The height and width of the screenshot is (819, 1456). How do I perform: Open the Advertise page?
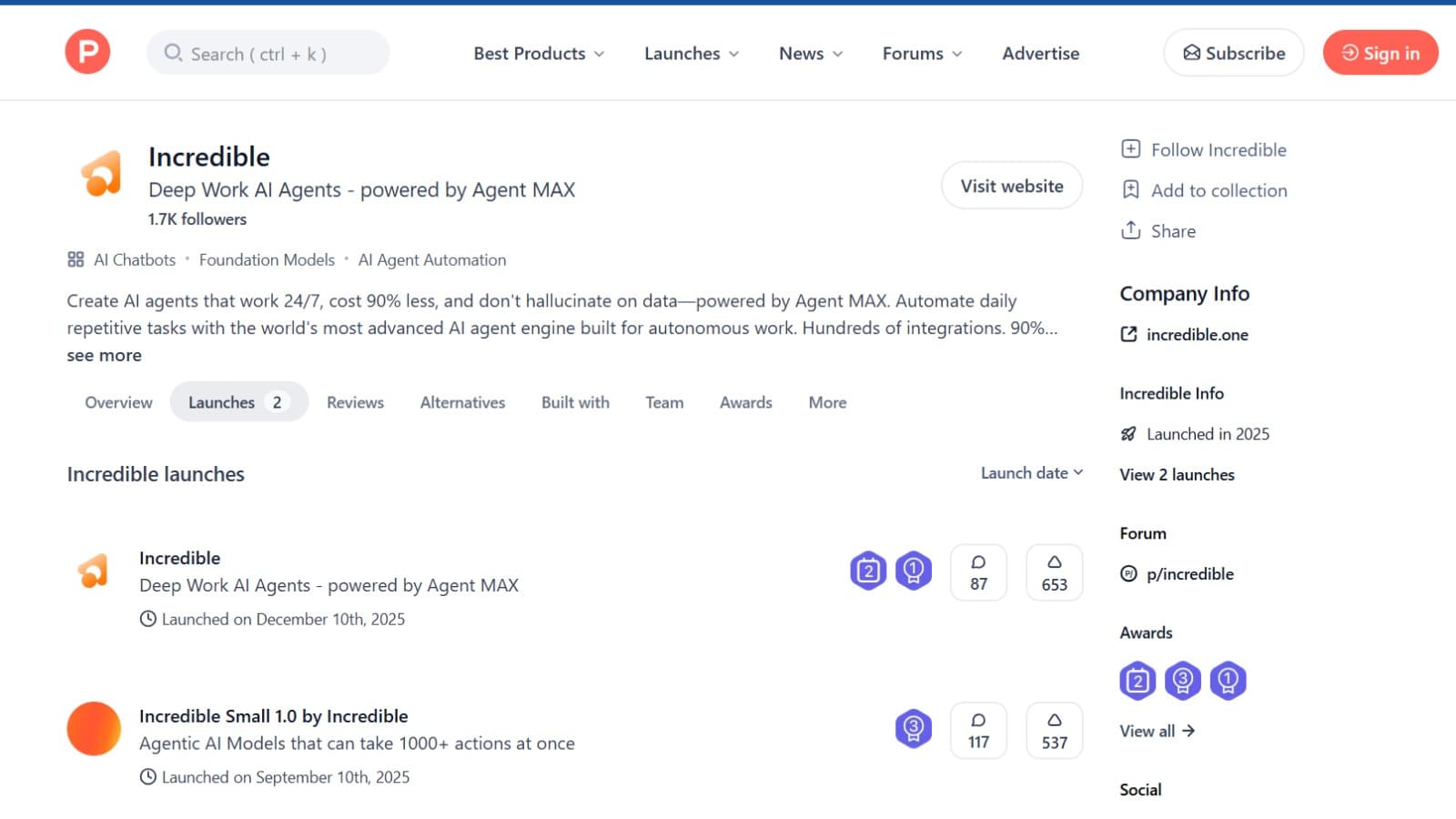(1041, 54)
